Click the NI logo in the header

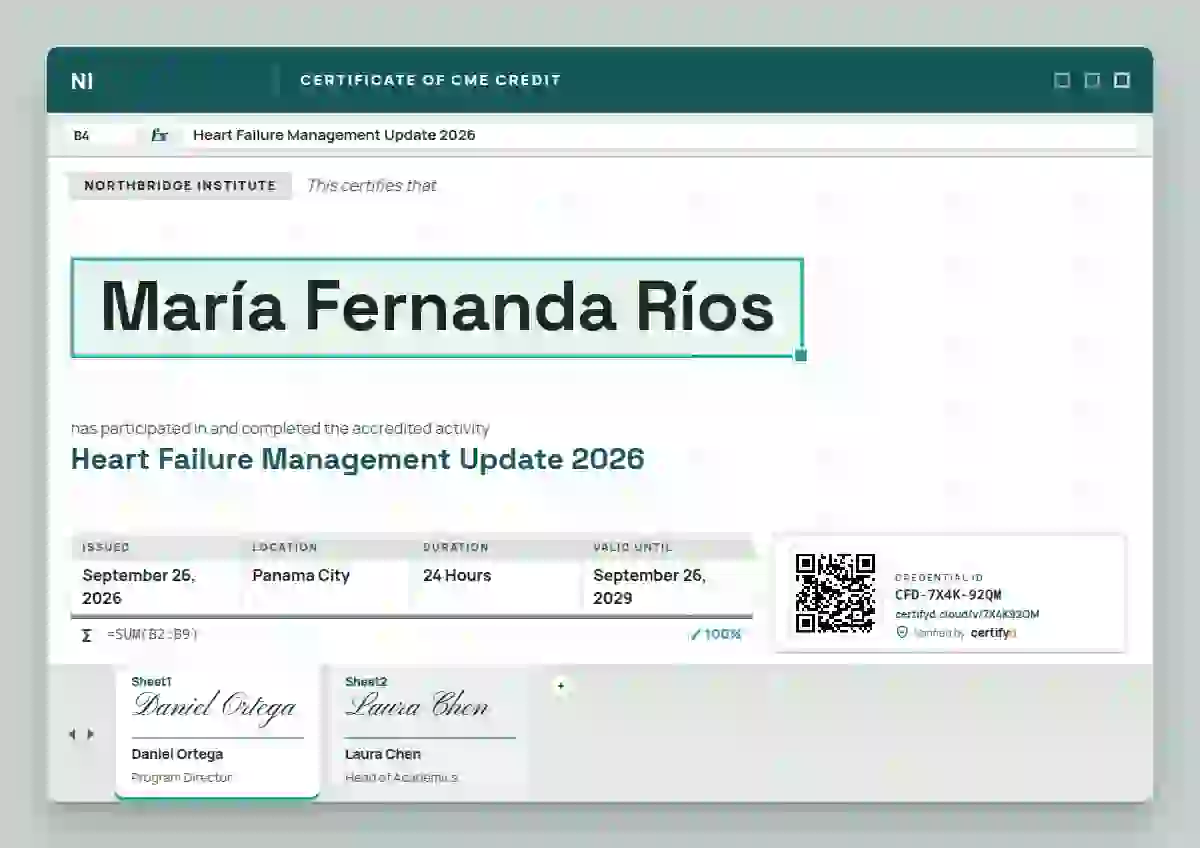82,81
